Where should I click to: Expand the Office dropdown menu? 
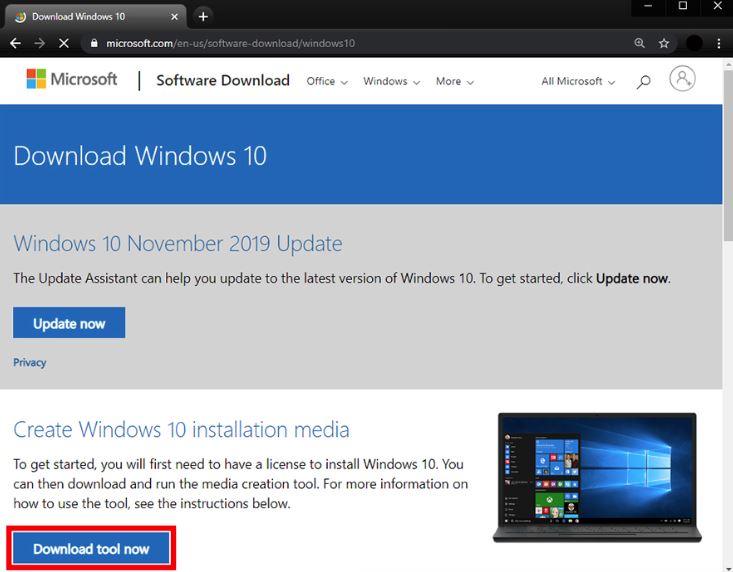(327, 81)
